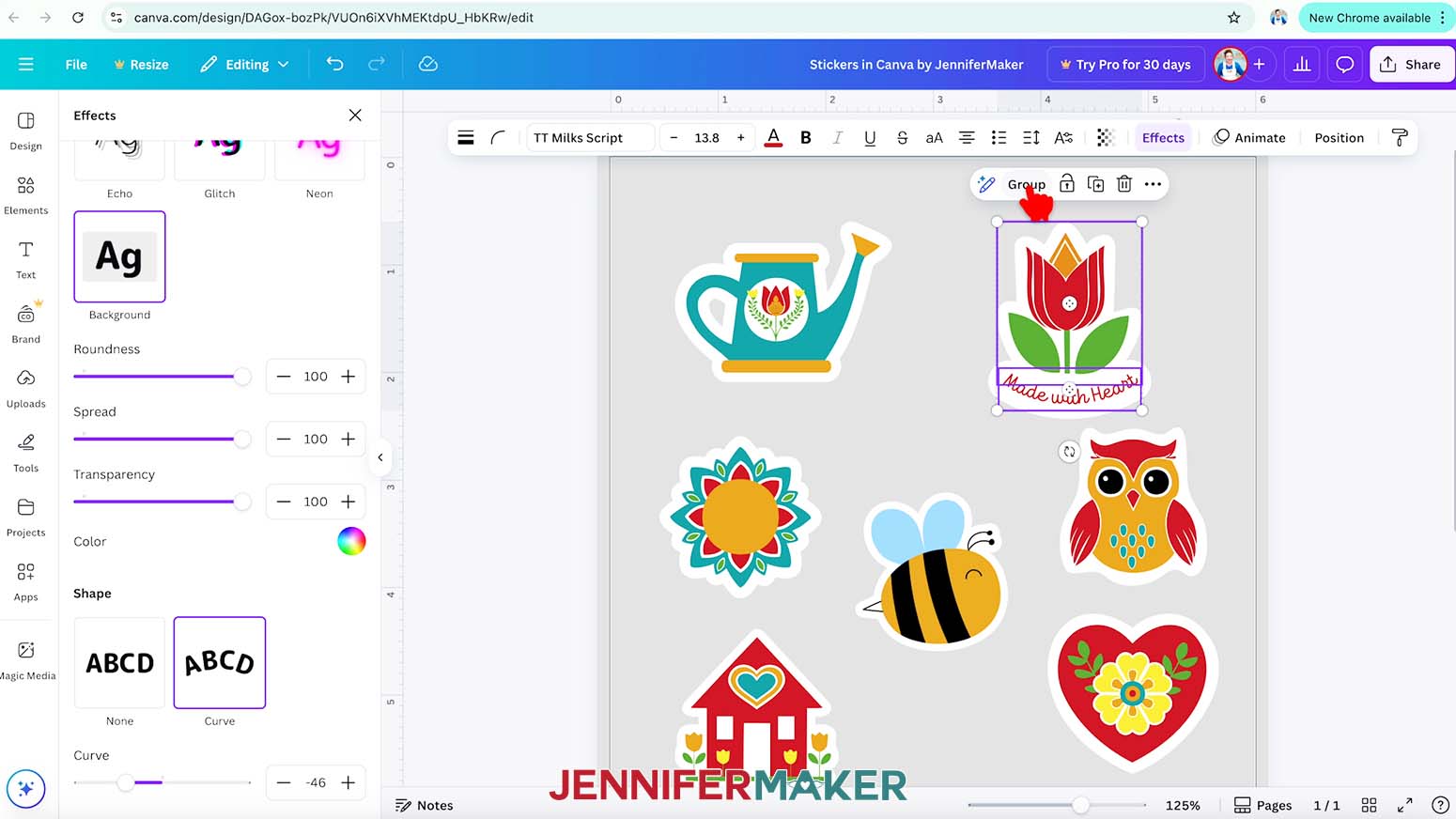1456x819 pixels.
Task: Change text alignment
Action: click(x=967, y=138)
